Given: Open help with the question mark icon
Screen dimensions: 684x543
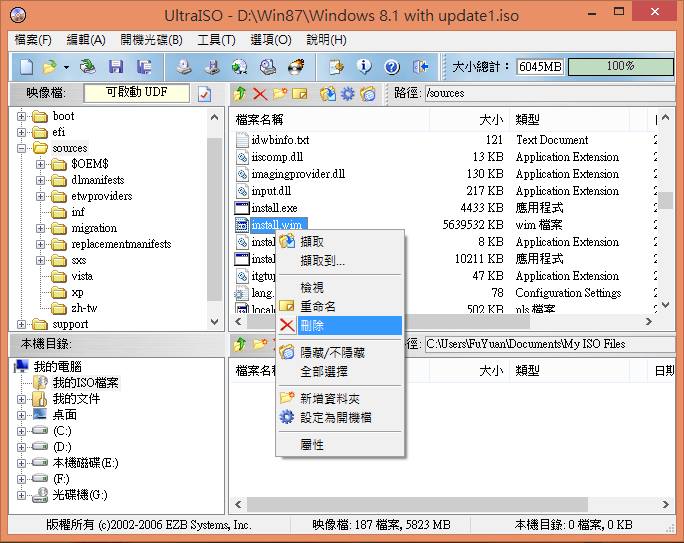Looking at the screenshot, I should coord(392,67).
